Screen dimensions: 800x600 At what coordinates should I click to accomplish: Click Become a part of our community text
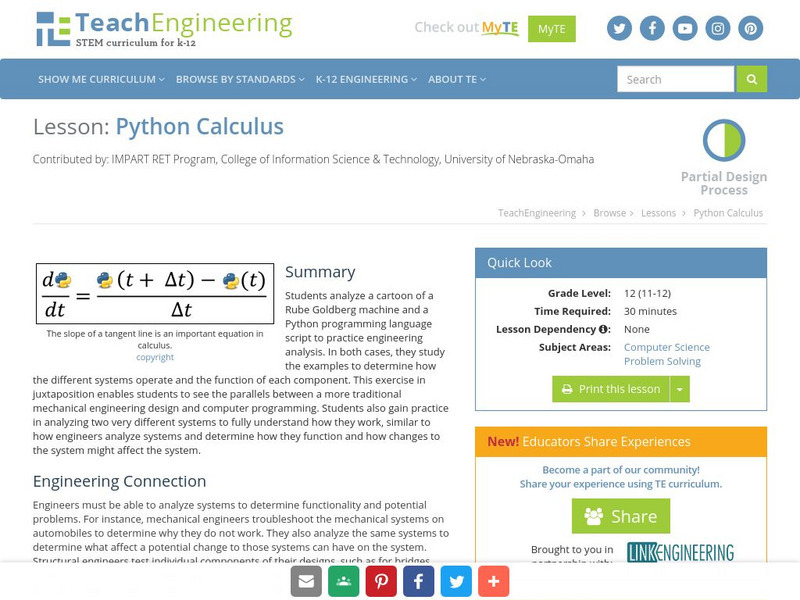(x=621, y=469)
